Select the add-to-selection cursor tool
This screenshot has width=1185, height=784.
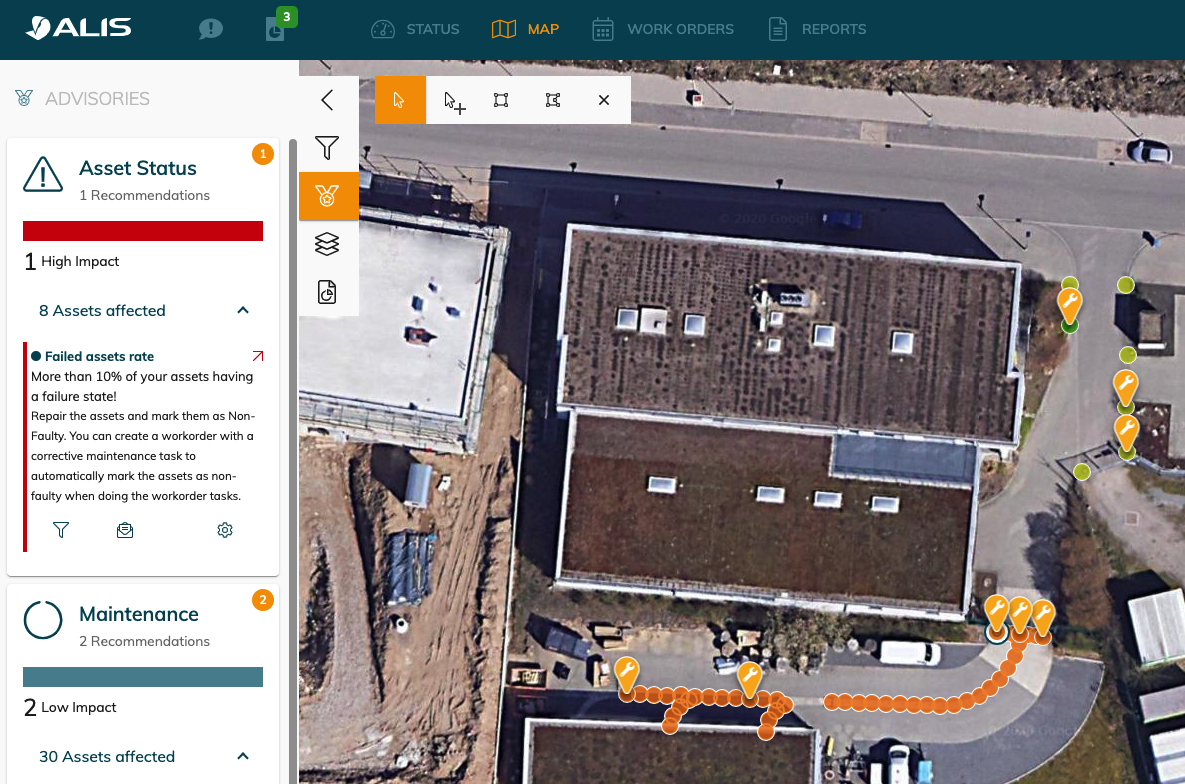[x=454, y=101]
